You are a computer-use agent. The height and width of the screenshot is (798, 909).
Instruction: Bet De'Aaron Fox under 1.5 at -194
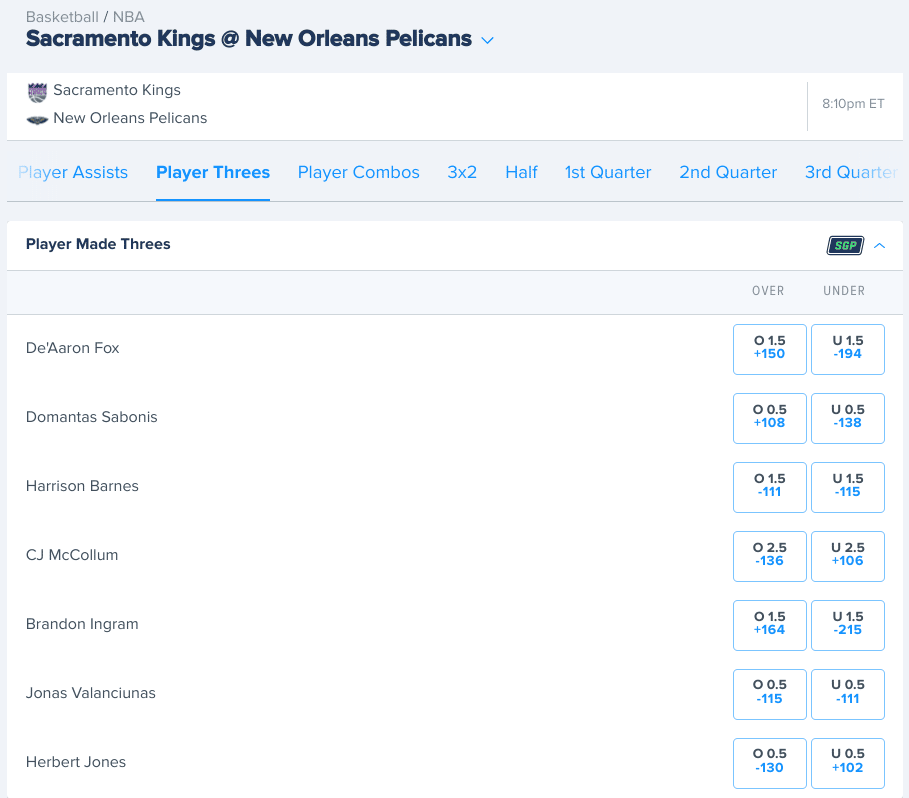(848, 349)
